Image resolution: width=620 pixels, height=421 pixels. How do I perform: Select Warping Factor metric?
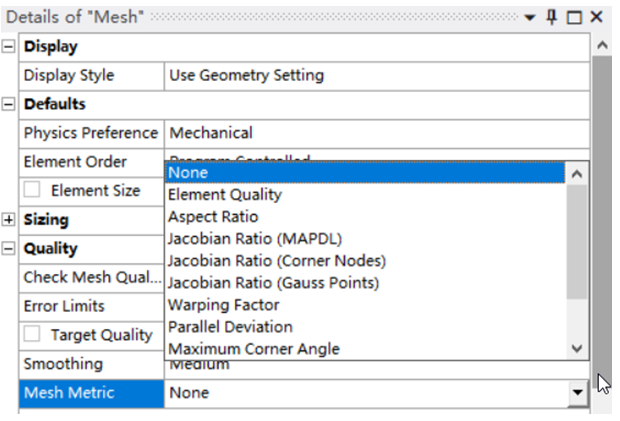(x=224, y=305)
